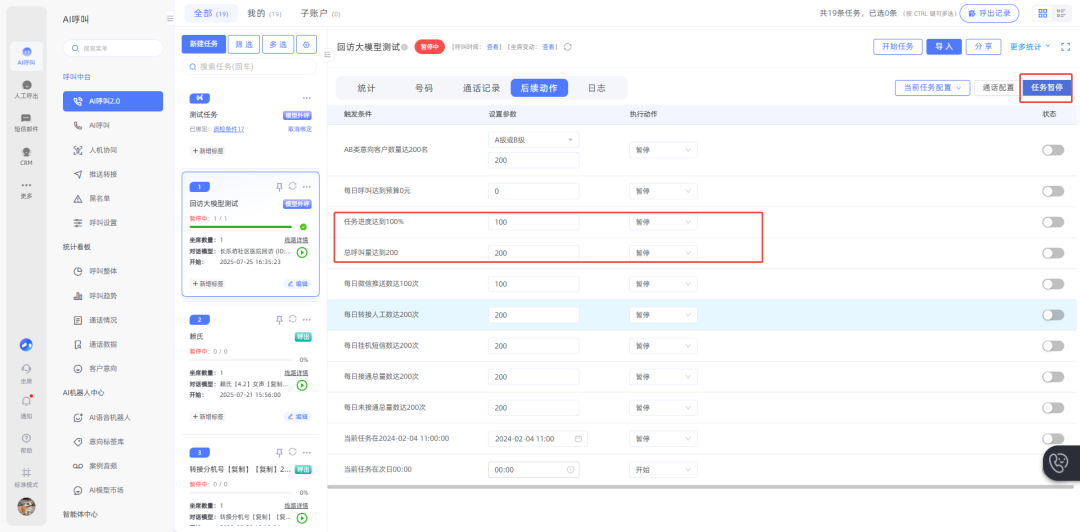1080x532 pixels.
Task: Expand the 更多统计 dropdown
Action: 1030,47
